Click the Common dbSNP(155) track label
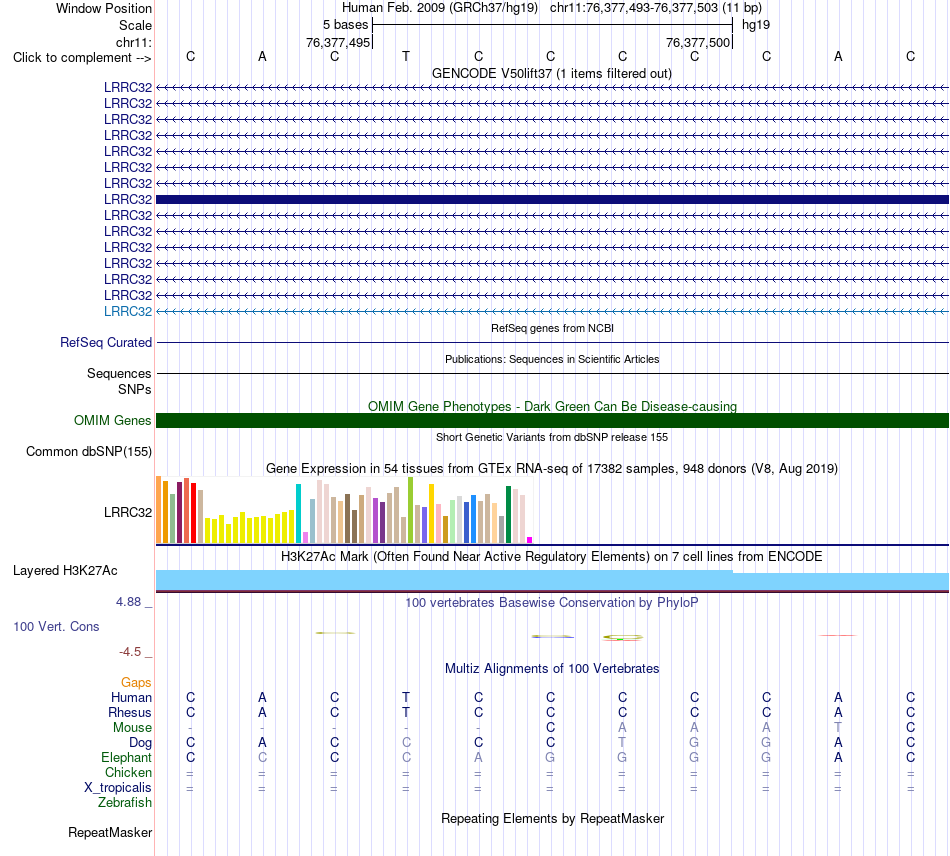This screenshot has height=856, width=950. pos(88,451)
